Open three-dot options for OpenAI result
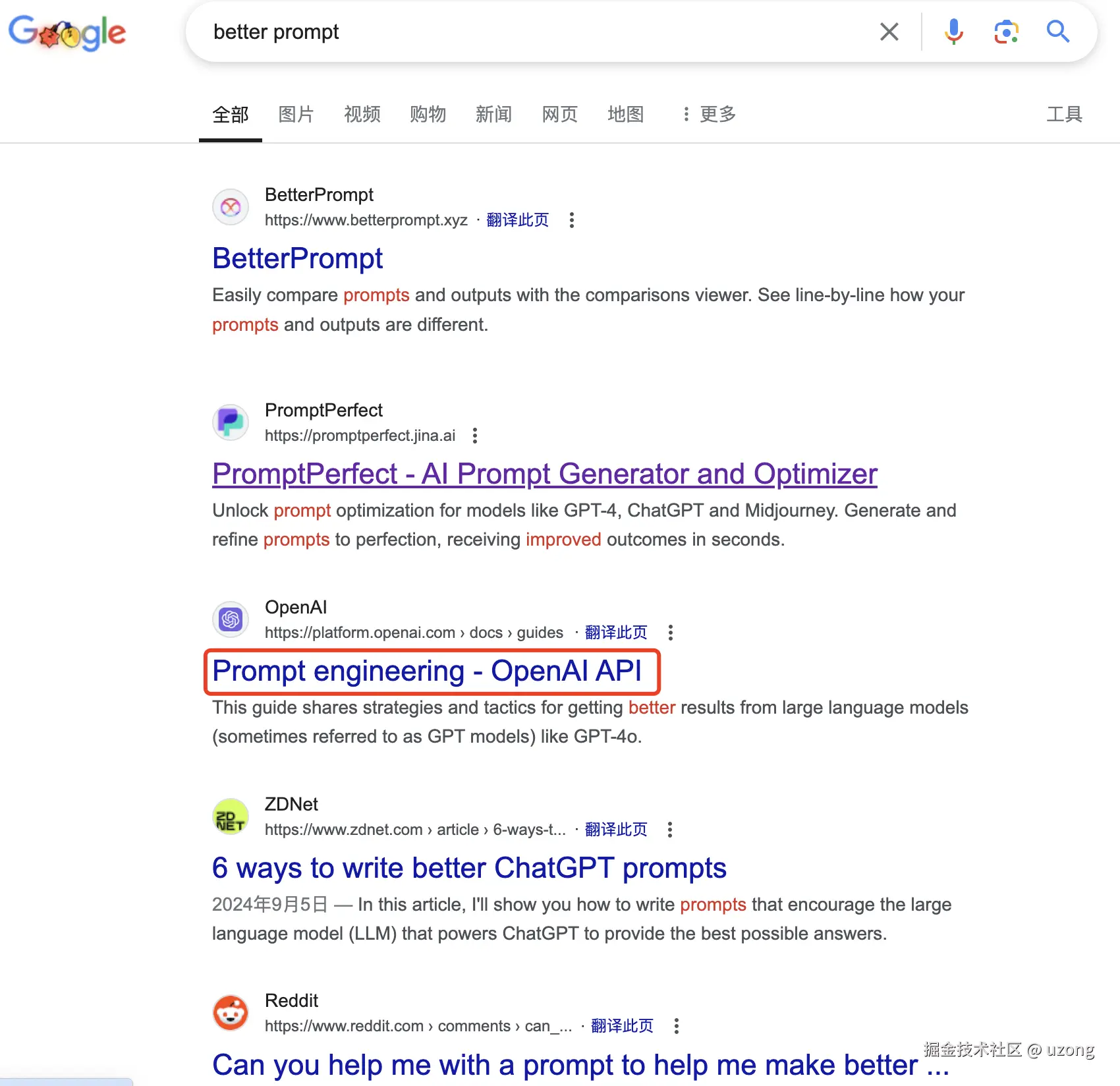The height and width of the screenshot is (1086, 1120). [x=671, y=633]
